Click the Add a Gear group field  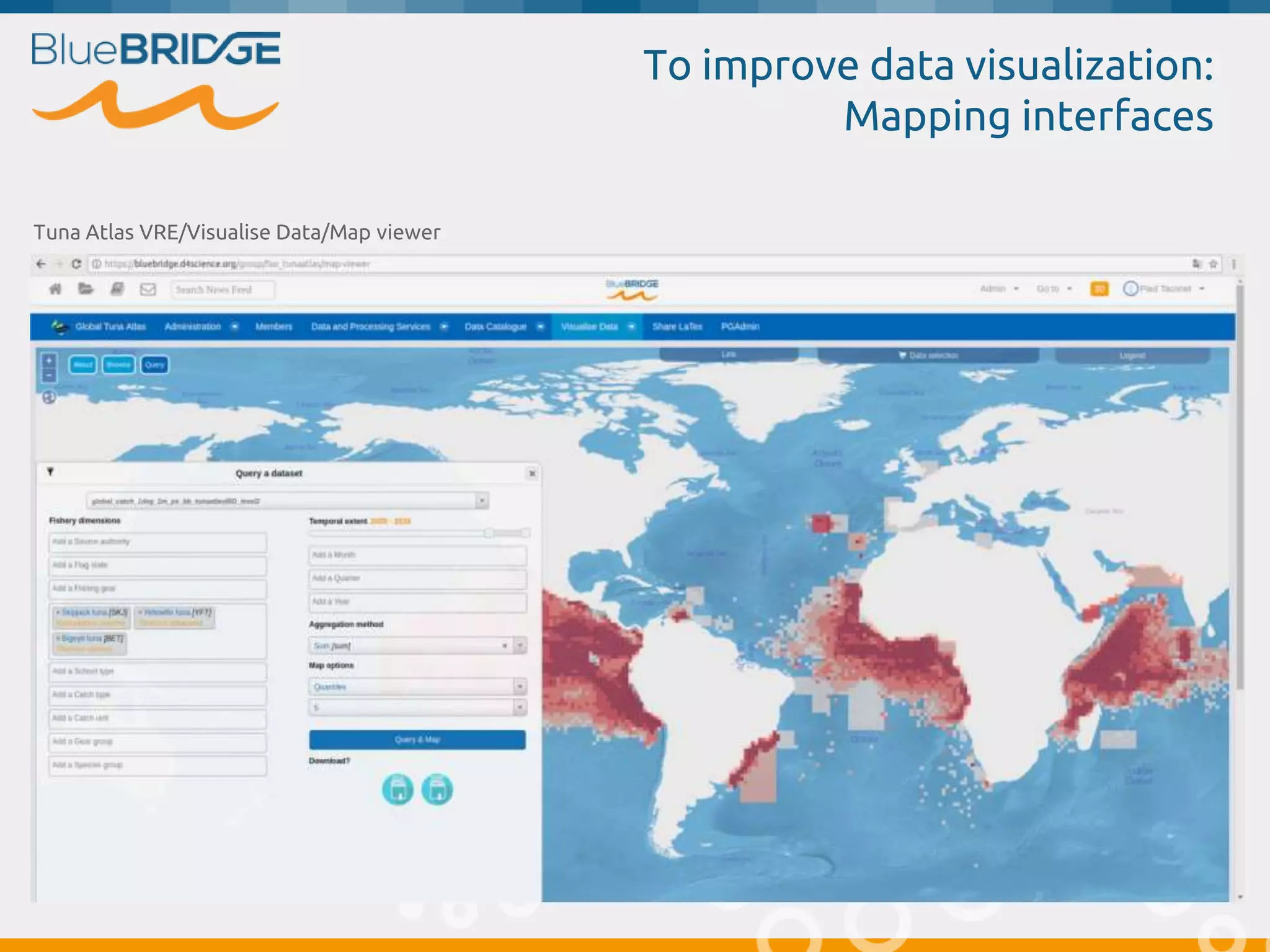pos(158,742)
